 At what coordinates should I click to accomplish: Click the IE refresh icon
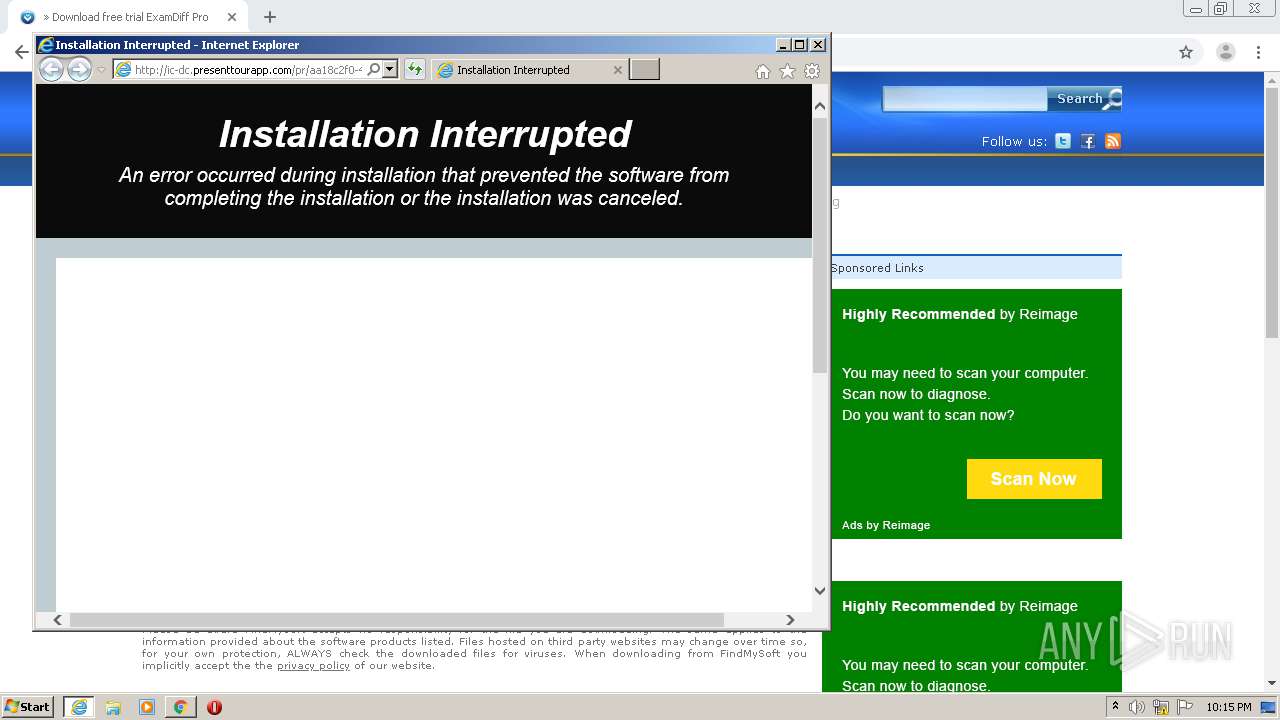coord(414,69)
